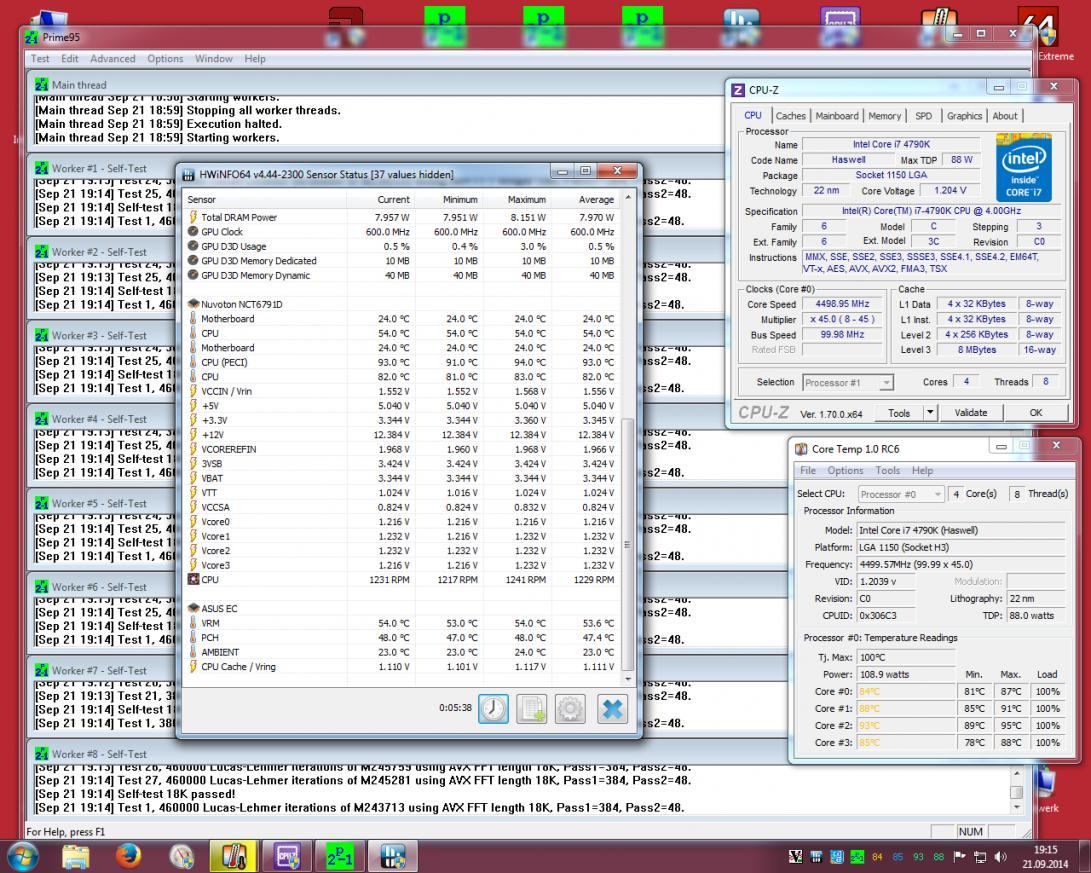Click HWiNFO Current column header
The width and height of the screenshot is (1091, 873).
(x=381, y=199)
